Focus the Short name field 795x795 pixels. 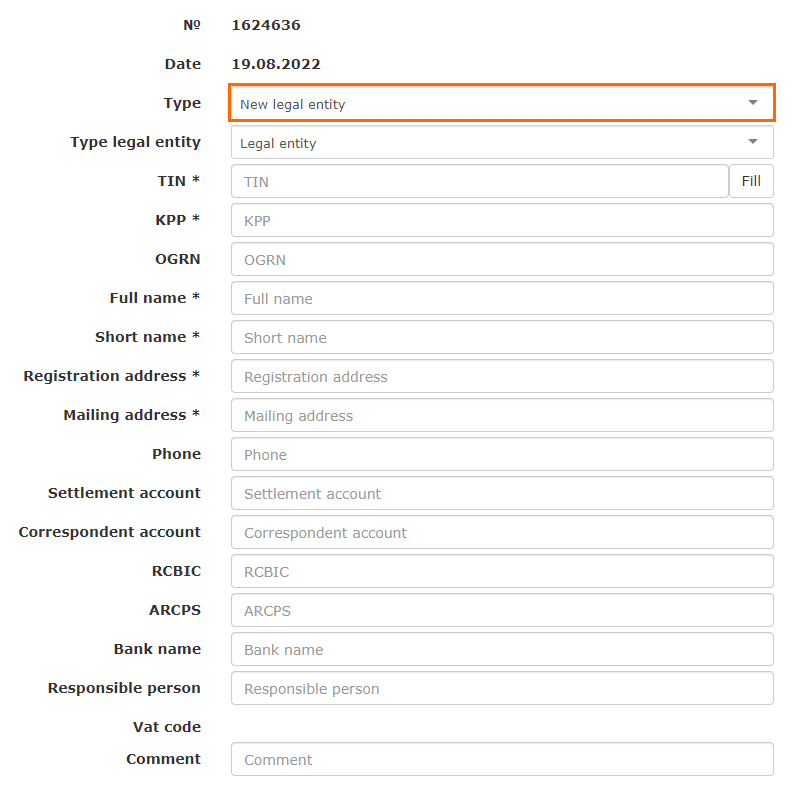click(502, 338)
